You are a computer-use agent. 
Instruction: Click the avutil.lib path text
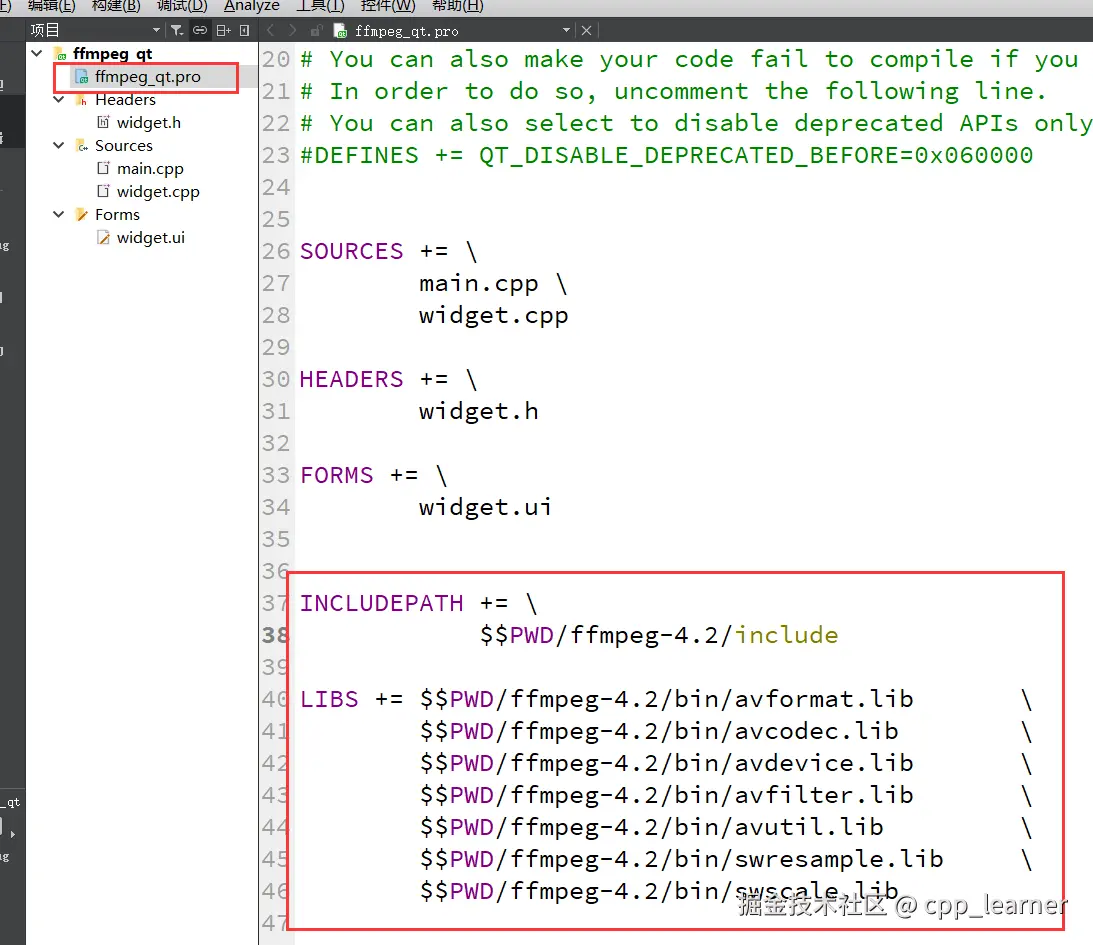pyautogui.click(x=652, y=827)
